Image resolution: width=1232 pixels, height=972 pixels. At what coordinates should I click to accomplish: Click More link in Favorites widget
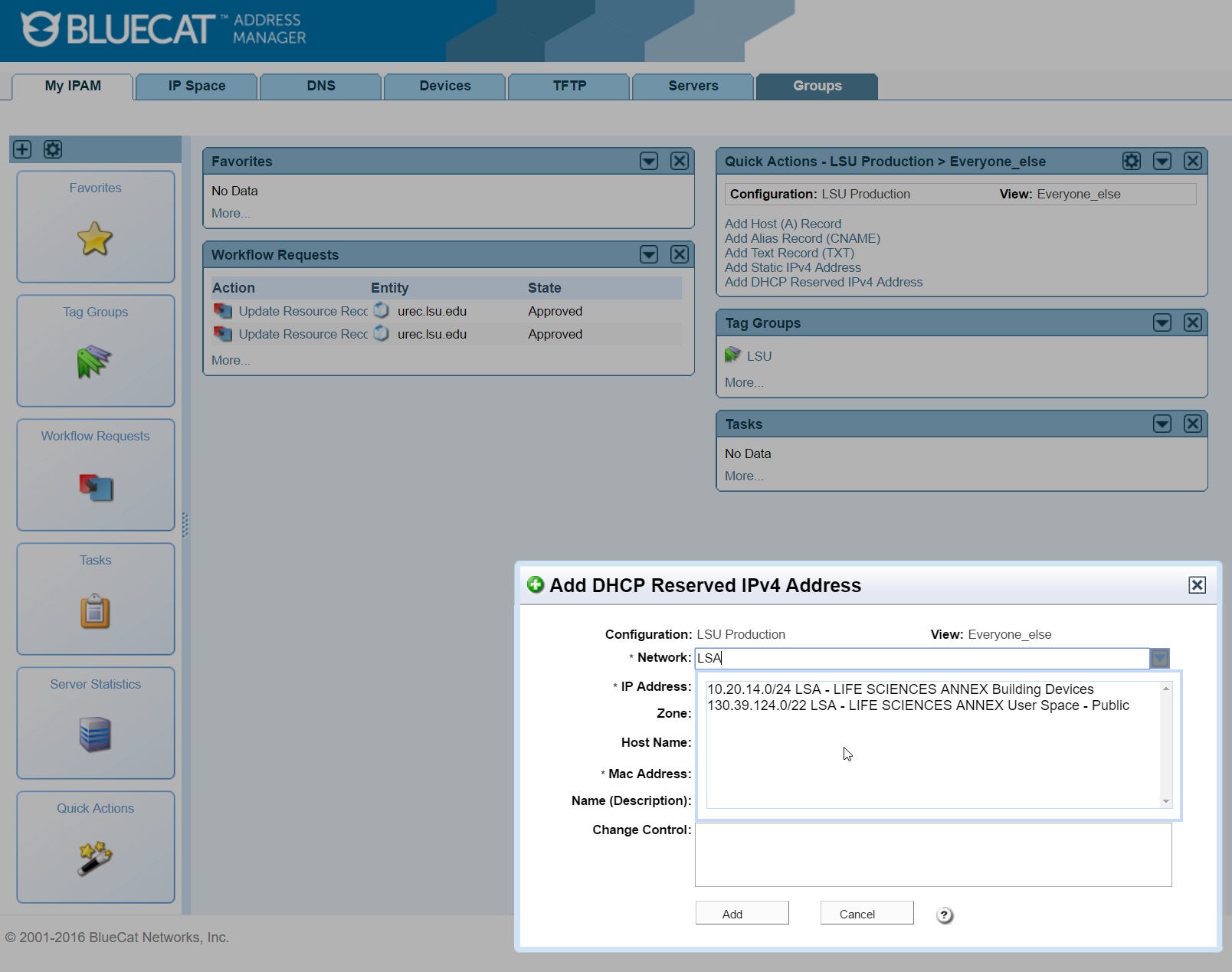(231, 214)
